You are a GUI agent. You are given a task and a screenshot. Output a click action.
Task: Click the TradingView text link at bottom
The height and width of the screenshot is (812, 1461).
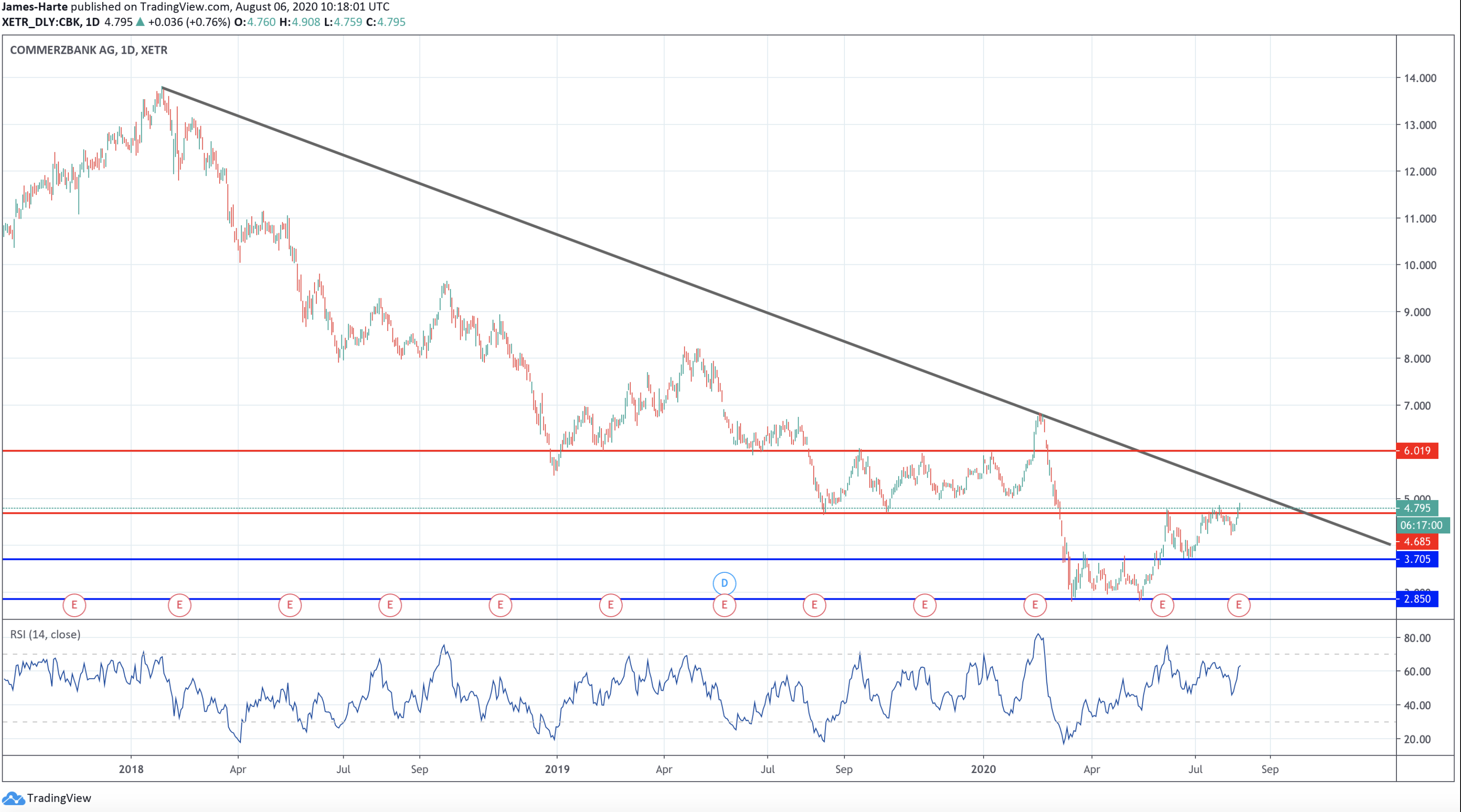click(x=59, y=798)
